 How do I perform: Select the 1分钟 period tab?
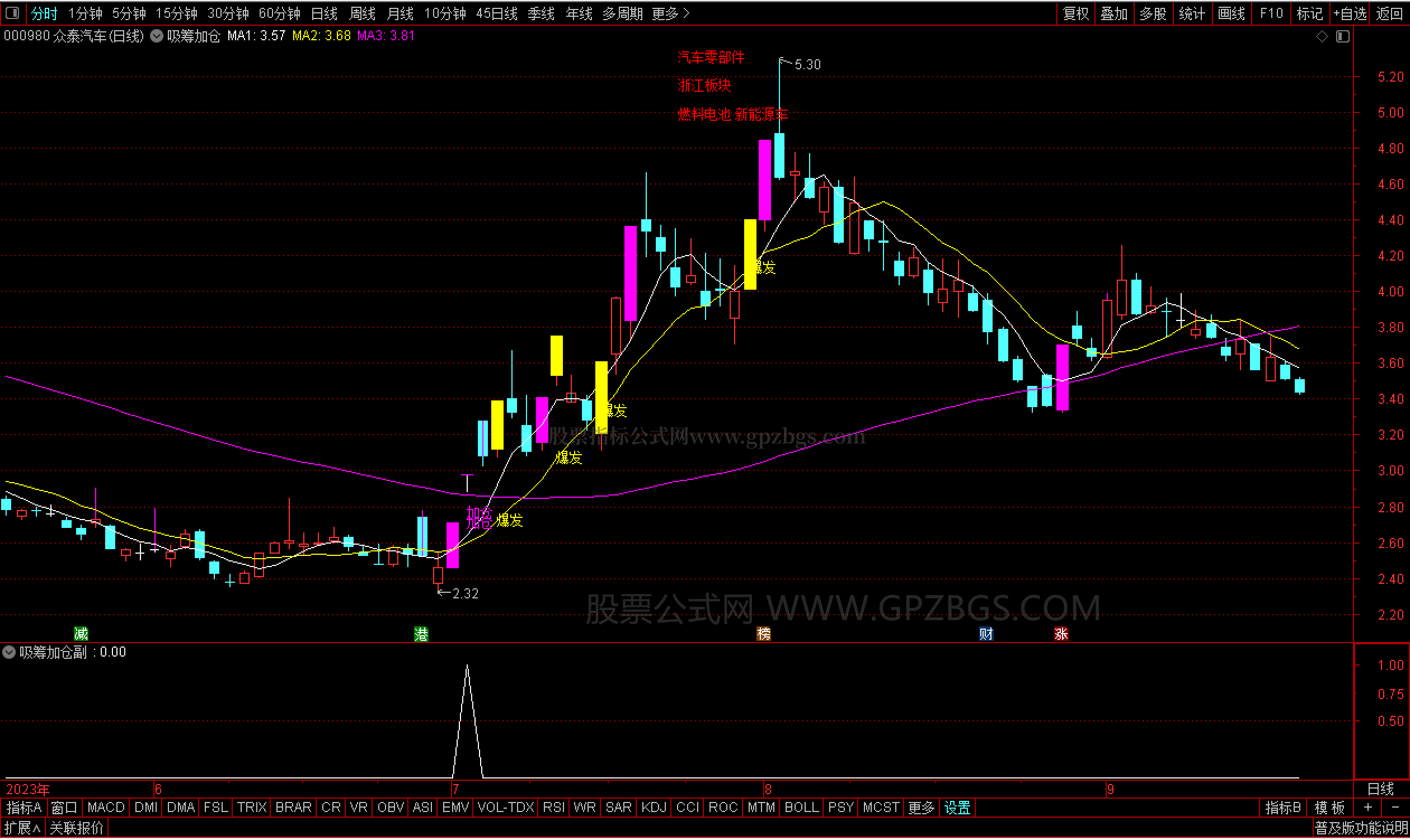[85, 13]
